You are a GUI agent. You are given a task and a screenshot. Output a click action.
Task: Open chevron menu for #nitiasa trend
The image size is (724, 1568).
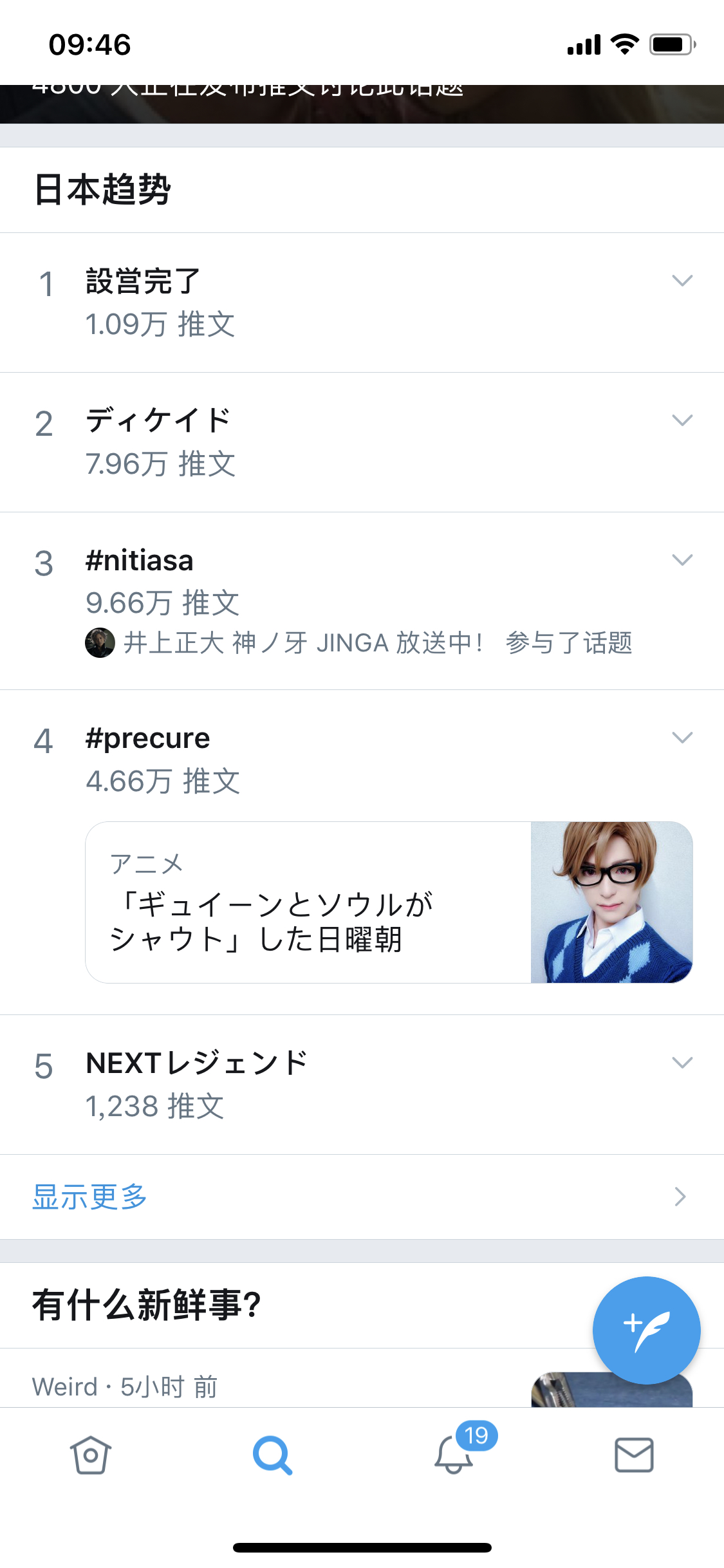(682, 560)
